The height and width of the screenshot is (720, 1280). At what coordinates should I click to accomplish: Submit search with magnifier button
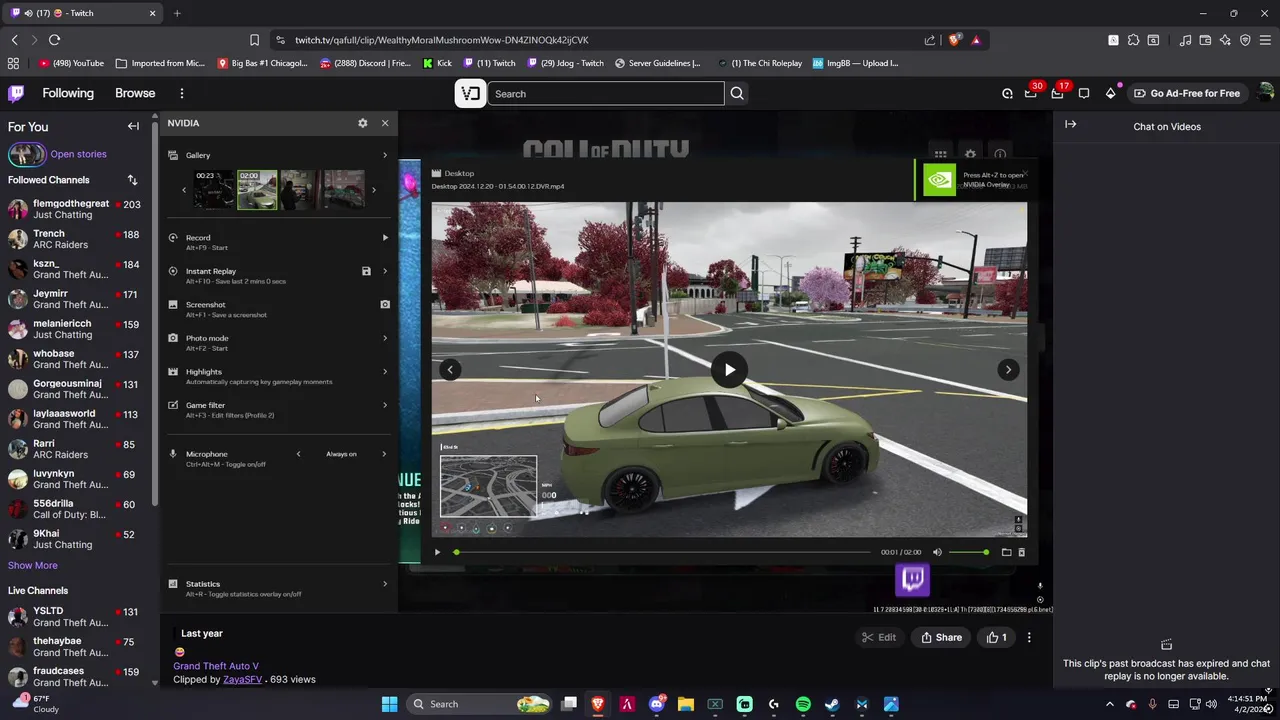point(737,93)
